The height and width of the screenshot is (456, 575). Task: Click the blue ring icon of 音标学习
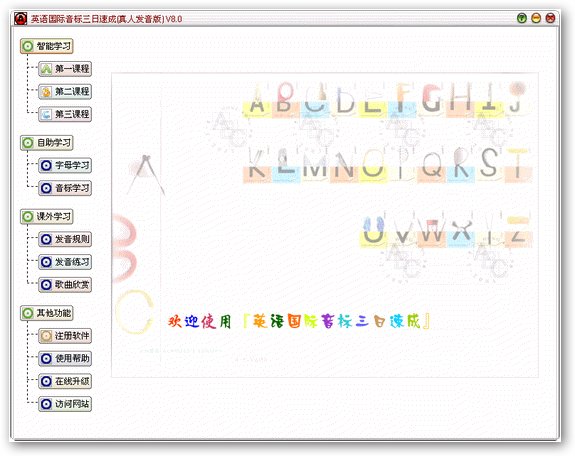pos(46,188)
